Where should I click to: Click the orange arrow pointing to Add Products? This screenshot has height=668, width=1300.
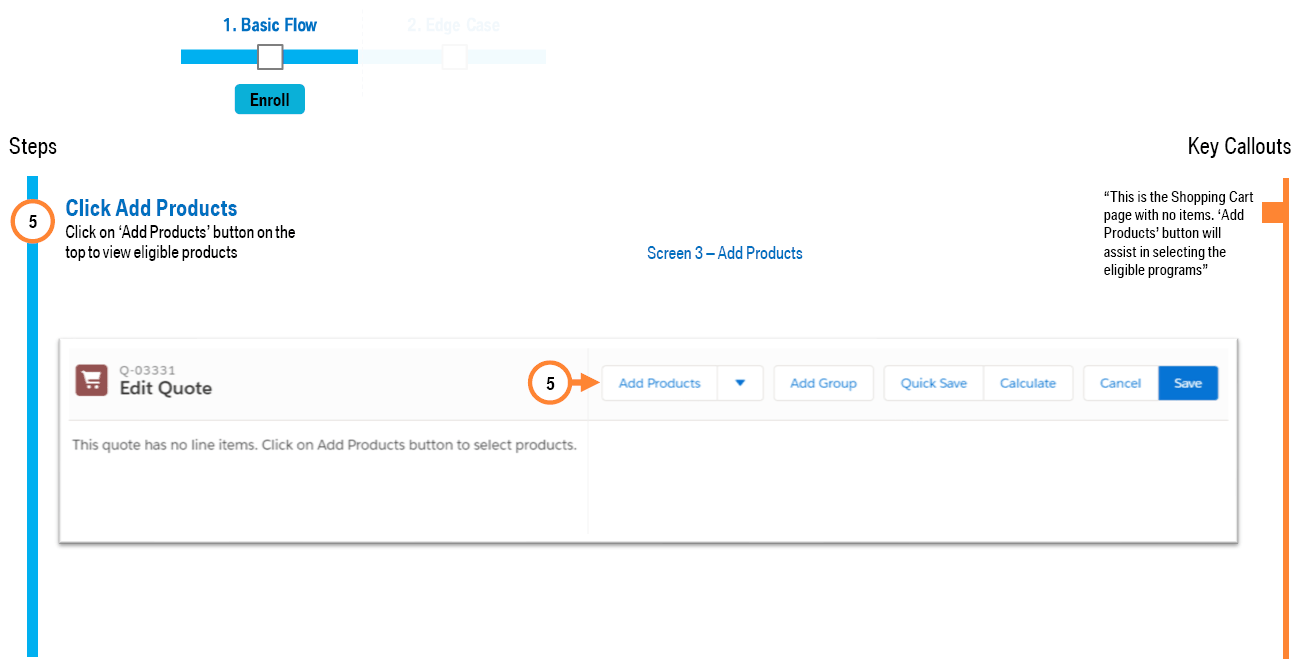pyautogui.click(x=583, y=383)
